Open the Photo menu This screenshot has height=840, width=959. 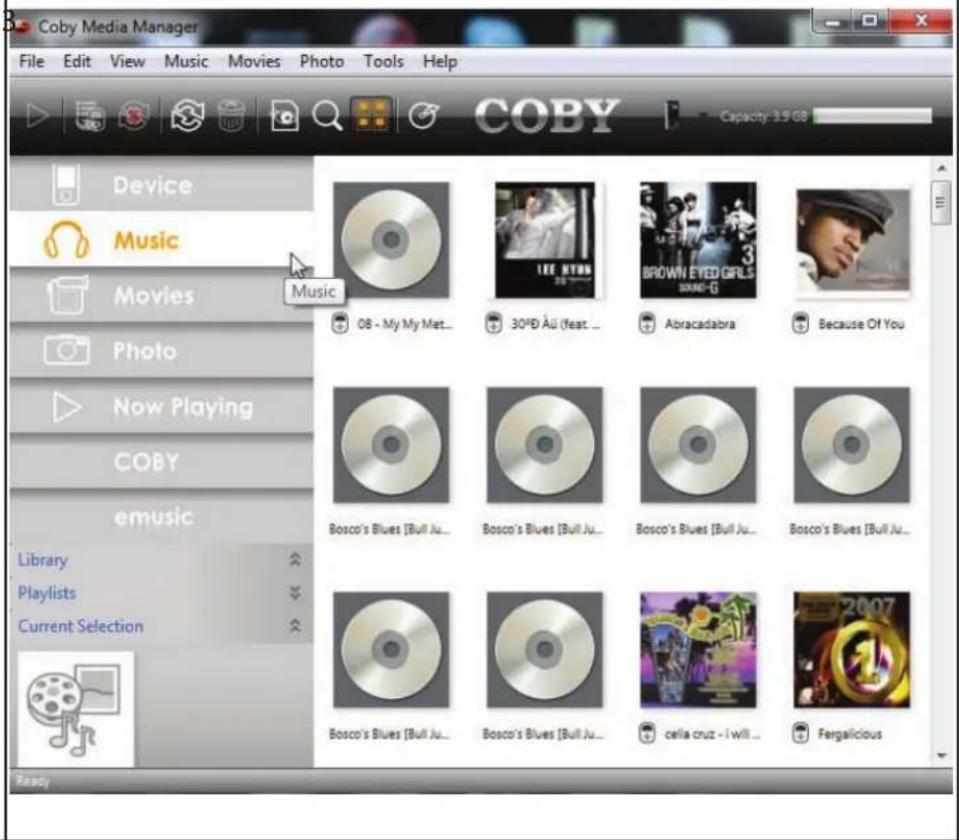[322, 62]
